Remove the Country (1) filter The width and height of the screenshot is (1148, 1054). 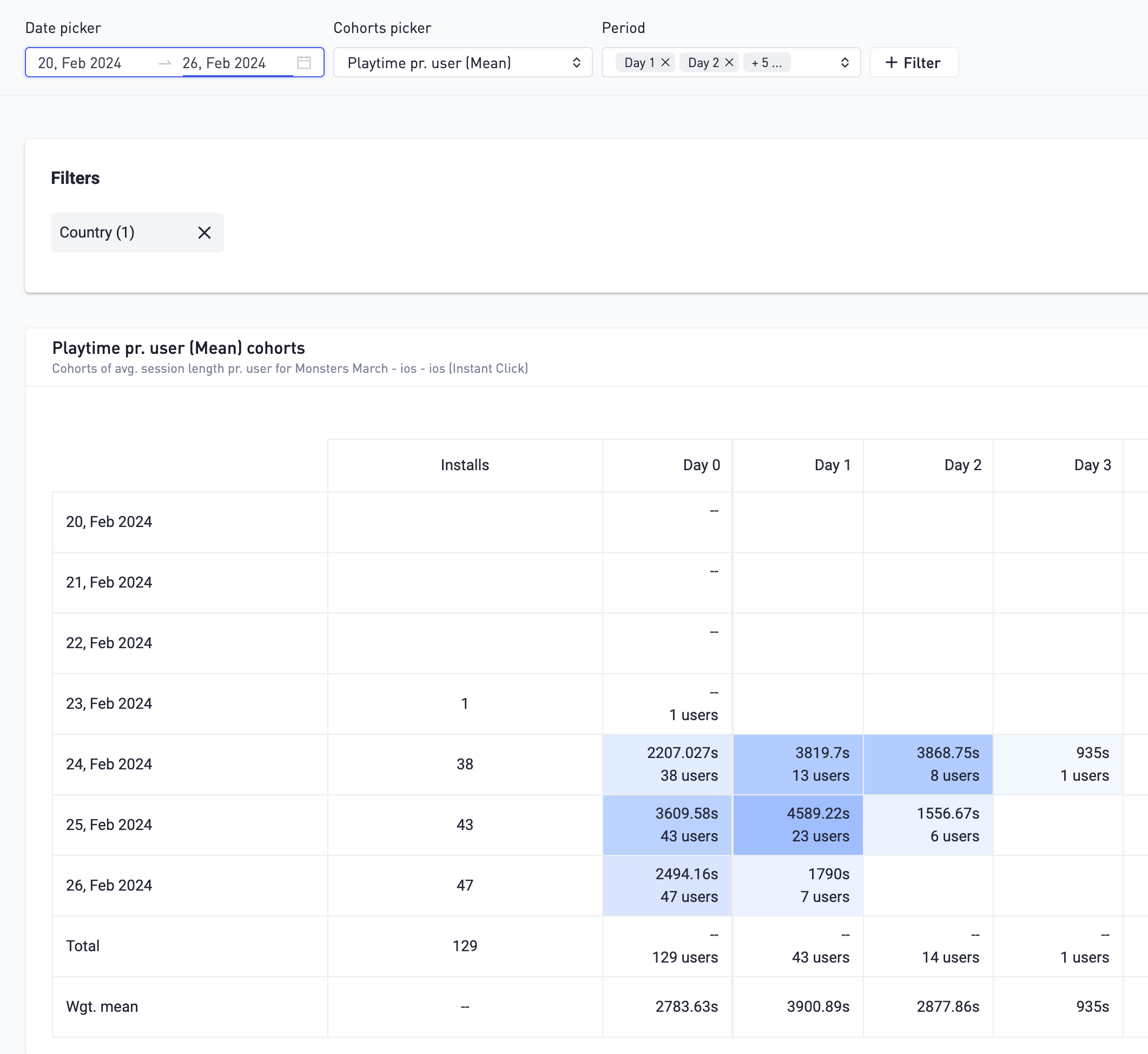[x=204, y=232]
